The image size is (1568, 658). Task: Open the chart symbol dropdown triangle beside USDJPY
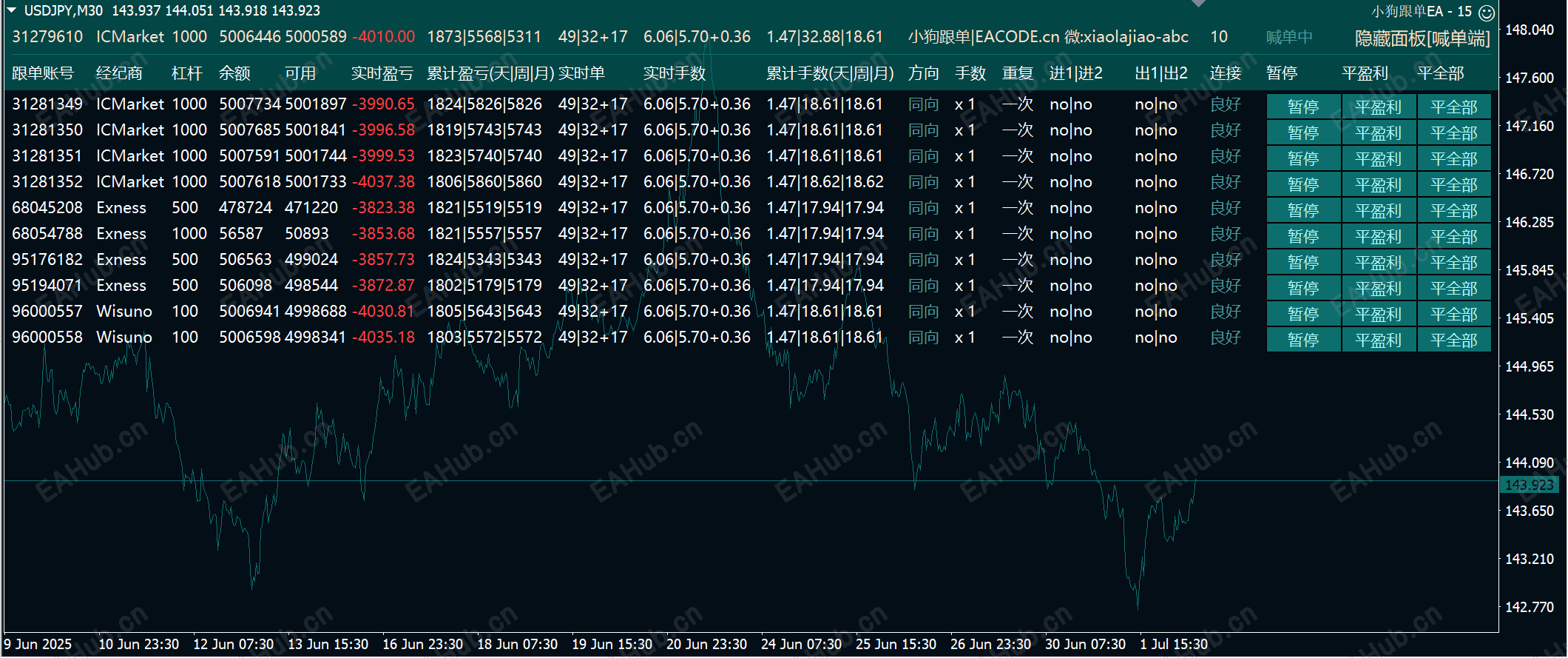click(x=11, y=10)
